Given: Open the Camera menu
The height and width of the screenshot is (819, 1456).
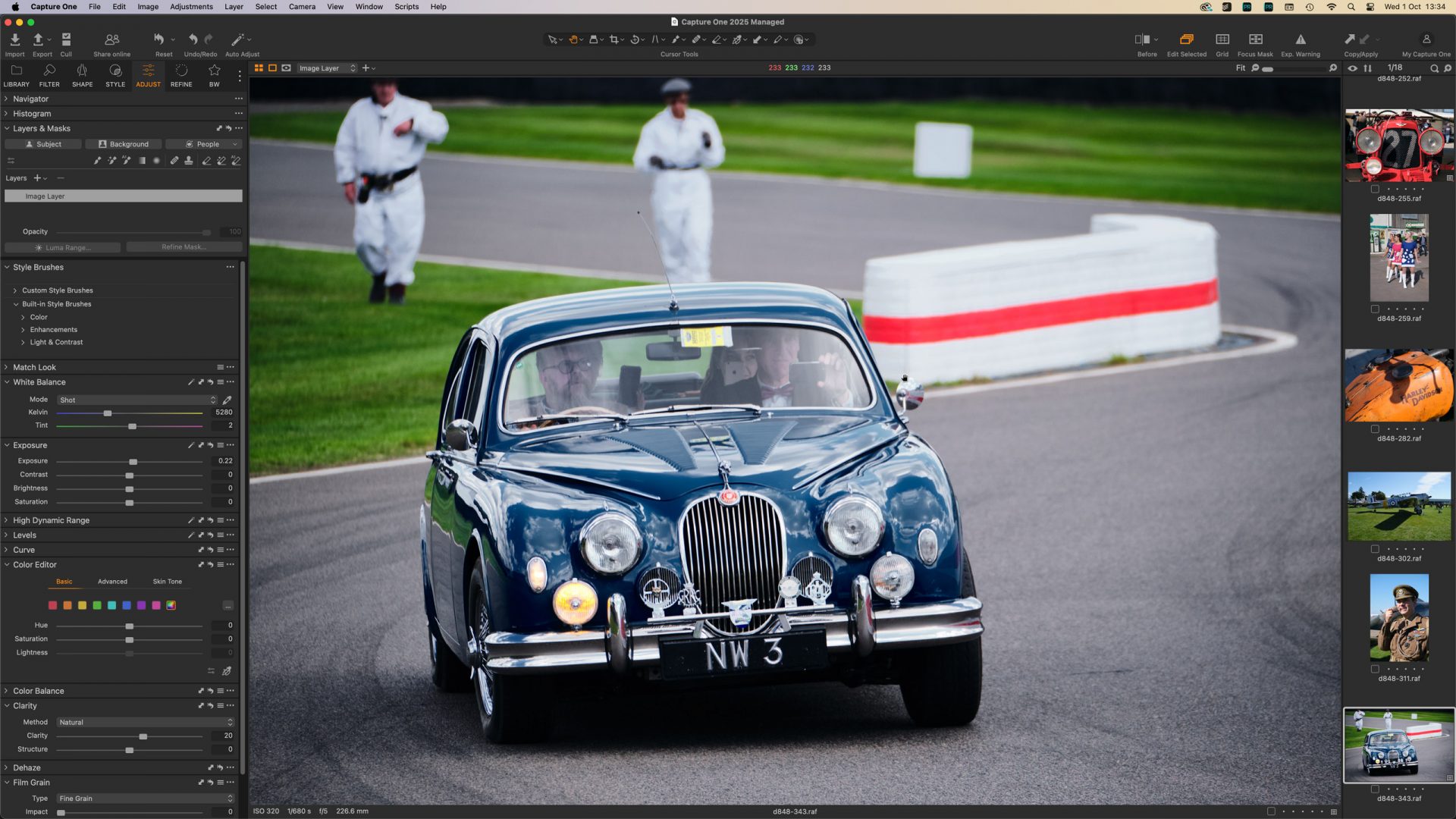Looking at the screenshot, I should point(302,6).
